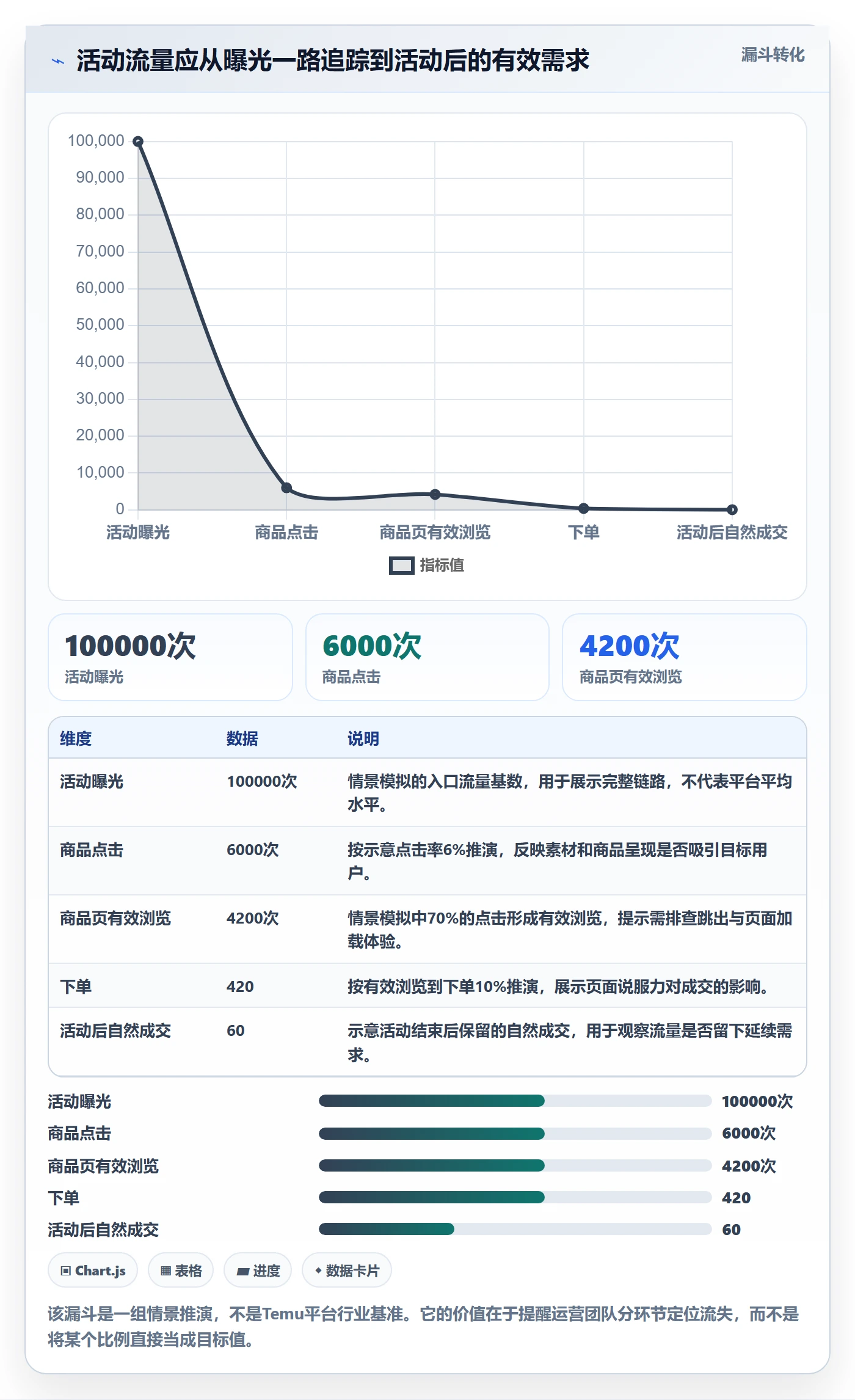The image size is (855, 1400).
Task: Click the 商品页有效浏览 progress bar
Action: [515, 1165]
